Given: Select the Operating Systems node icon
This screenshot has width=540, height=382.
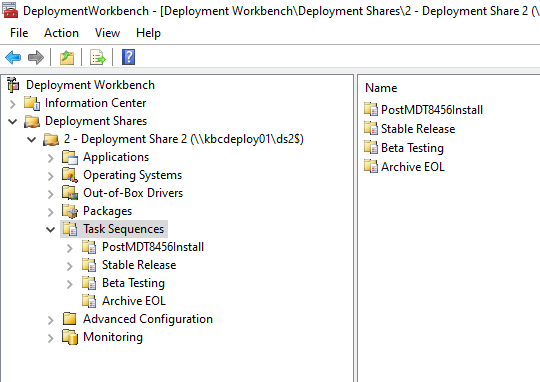Looking at the screenshot, I should [x=70, y=175].
